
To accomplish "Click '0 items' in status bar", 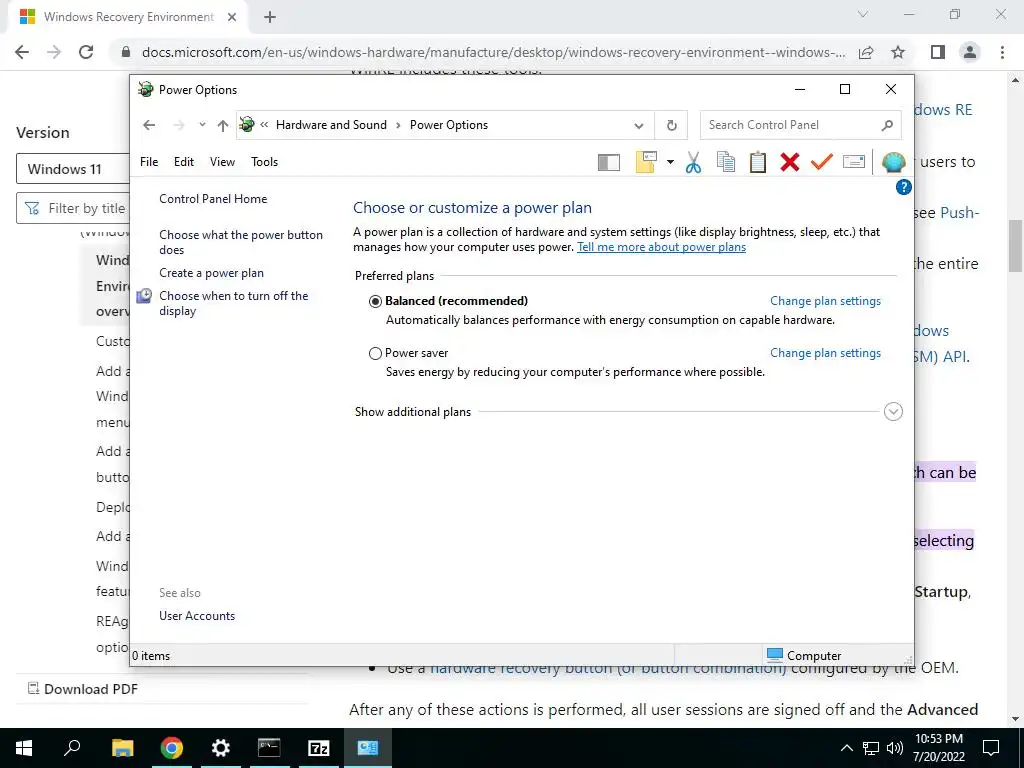I will [151, 656].
